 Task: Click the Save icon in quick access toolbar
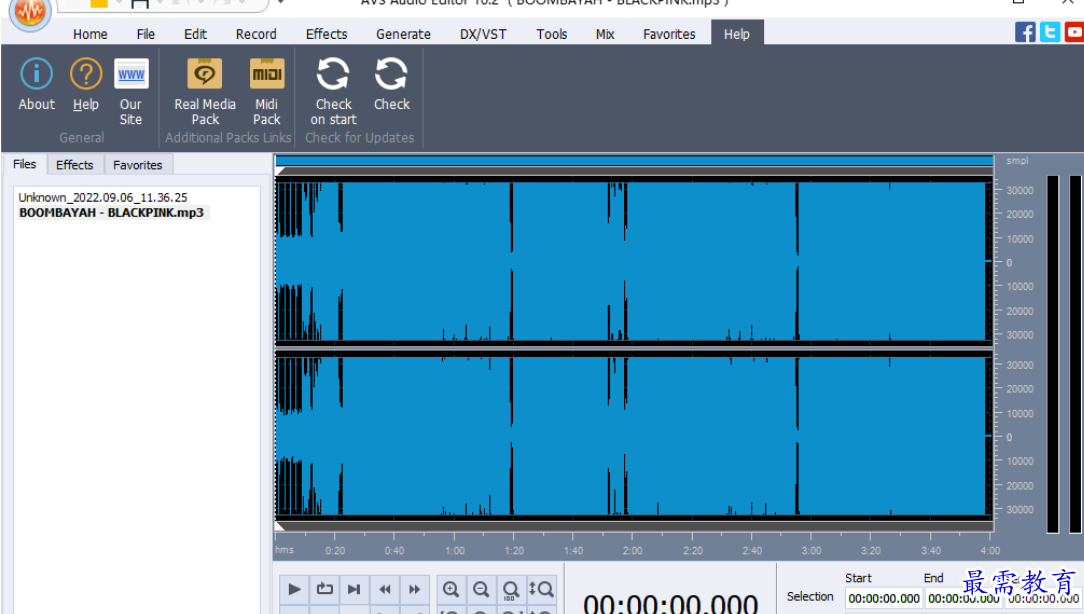click(140, 3)
